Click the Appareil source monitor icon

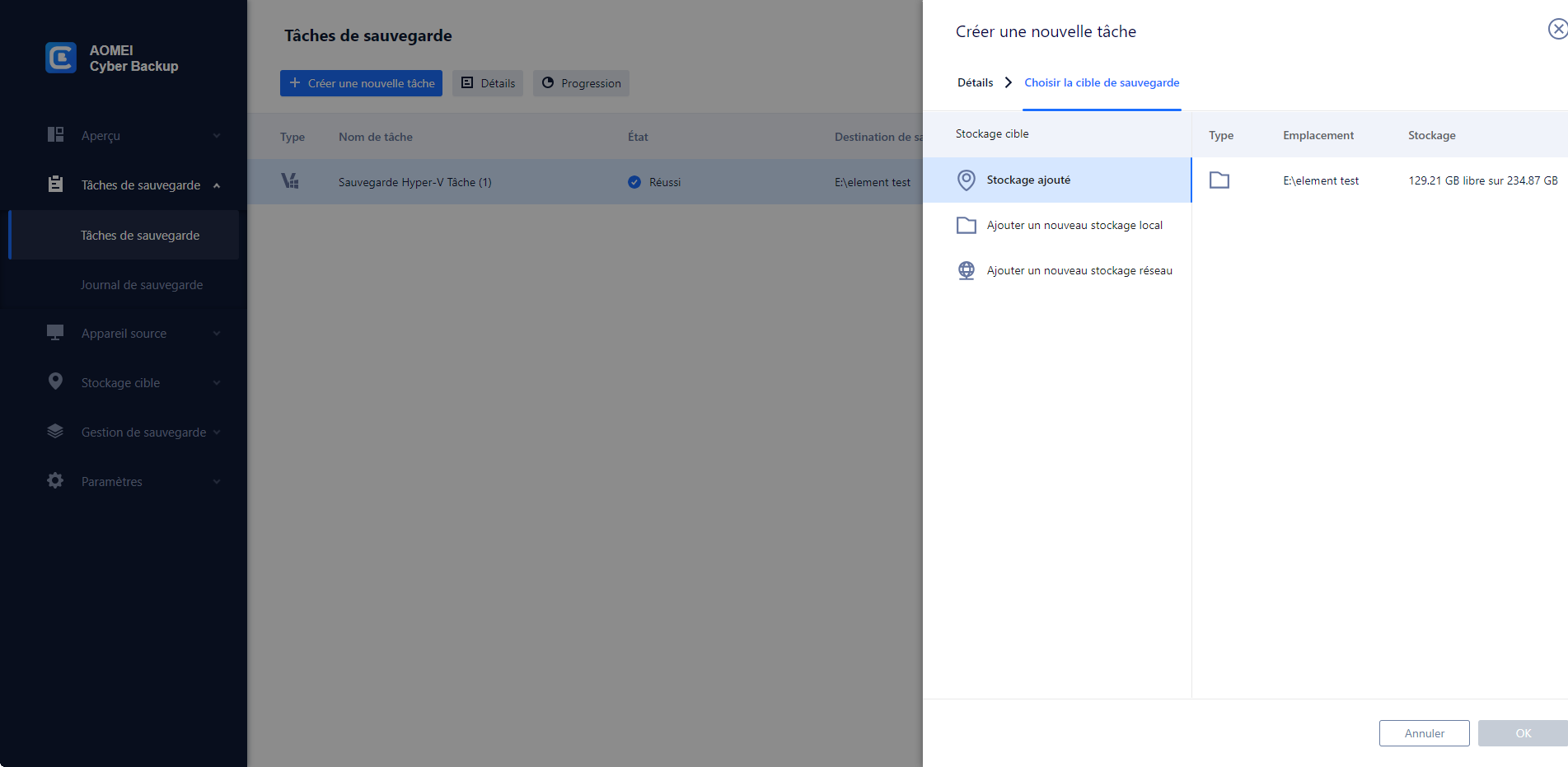pos(55,333)
